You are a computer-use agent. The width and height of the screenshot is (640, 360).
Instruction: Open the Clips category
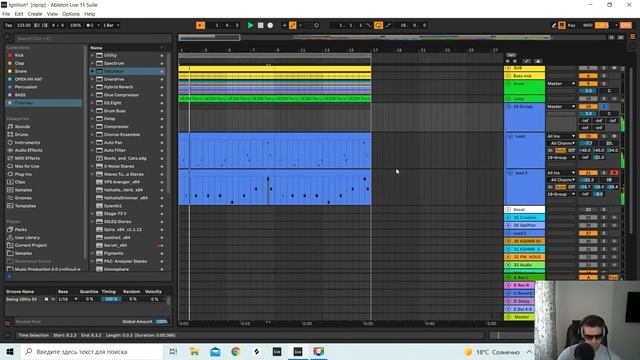coord(20,182)
